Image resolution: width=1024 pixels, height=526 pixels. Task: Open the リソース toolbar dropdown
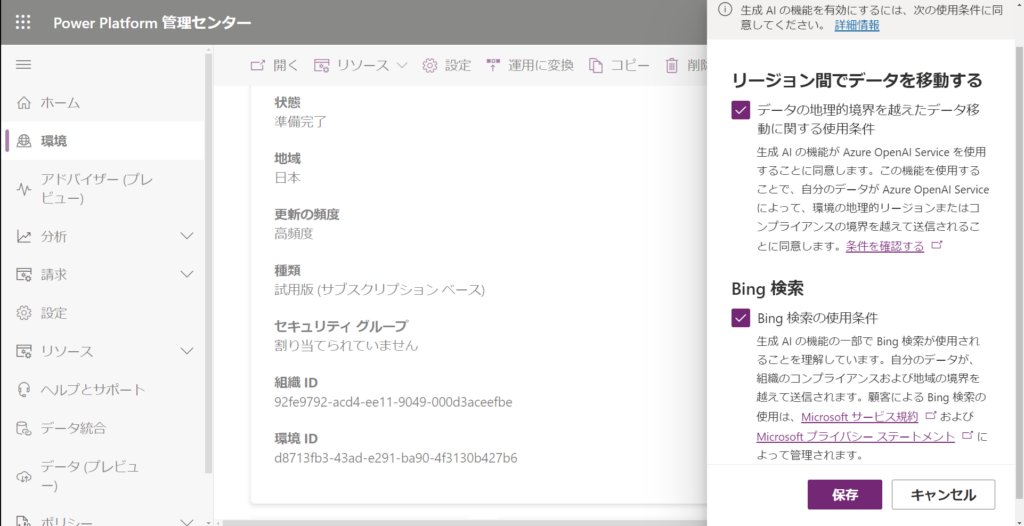[361, 65]
